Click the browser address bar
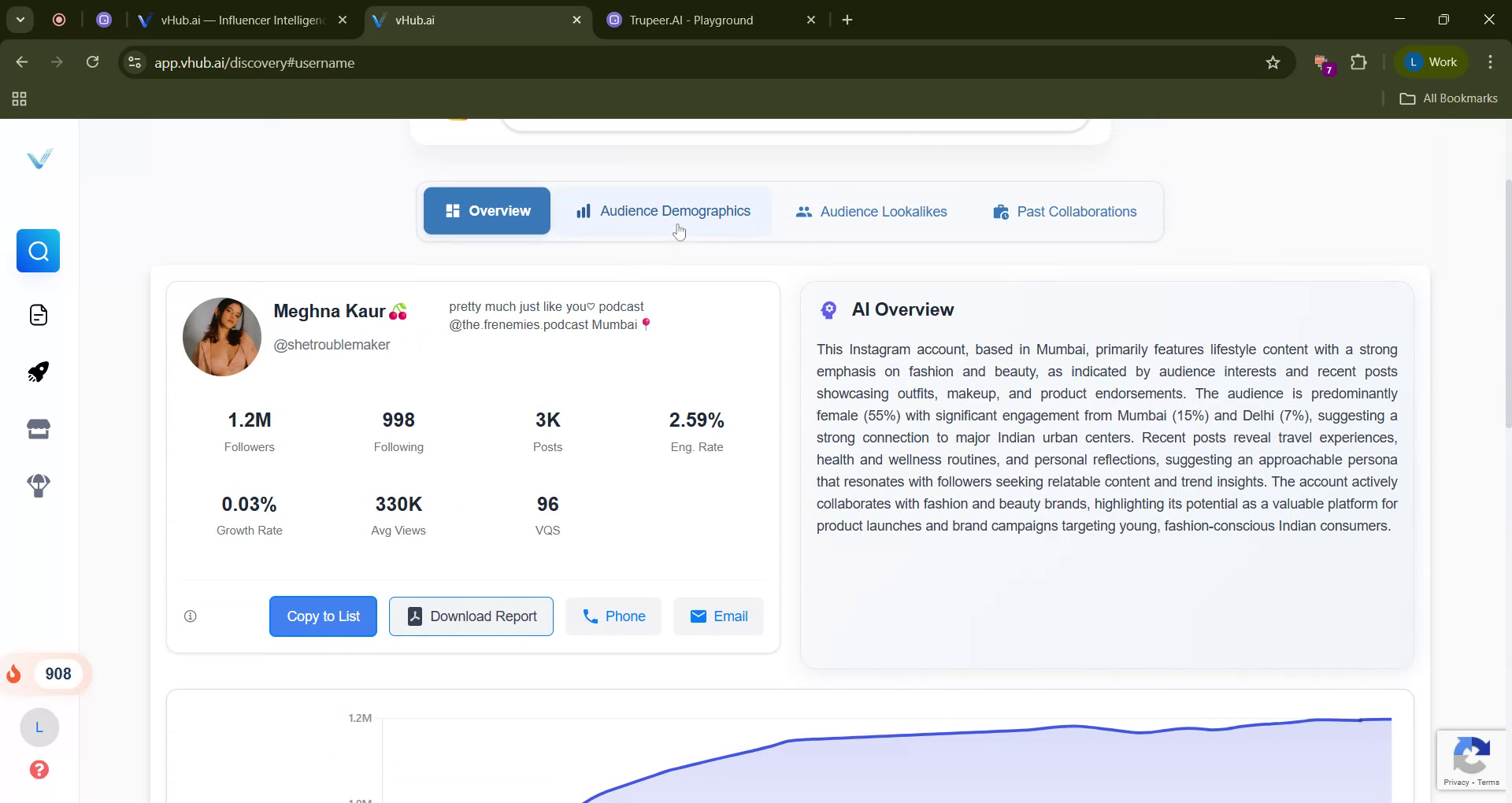Image resolution: width=1512 pixels, height=803 pixels. tap(472, 62)
